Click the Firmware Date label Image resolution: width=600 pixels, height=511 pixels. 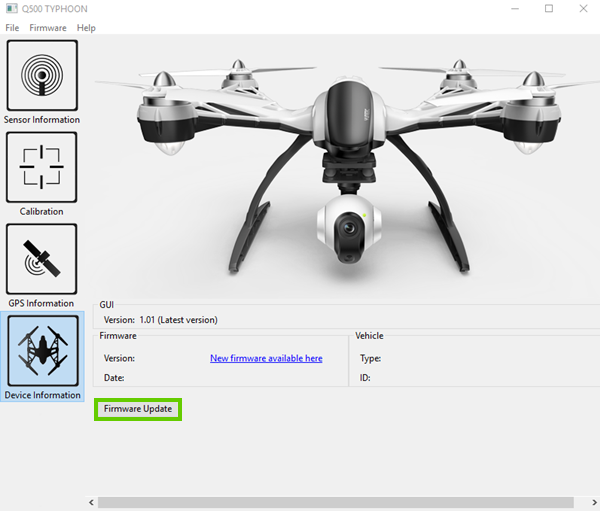click(114, 378)
